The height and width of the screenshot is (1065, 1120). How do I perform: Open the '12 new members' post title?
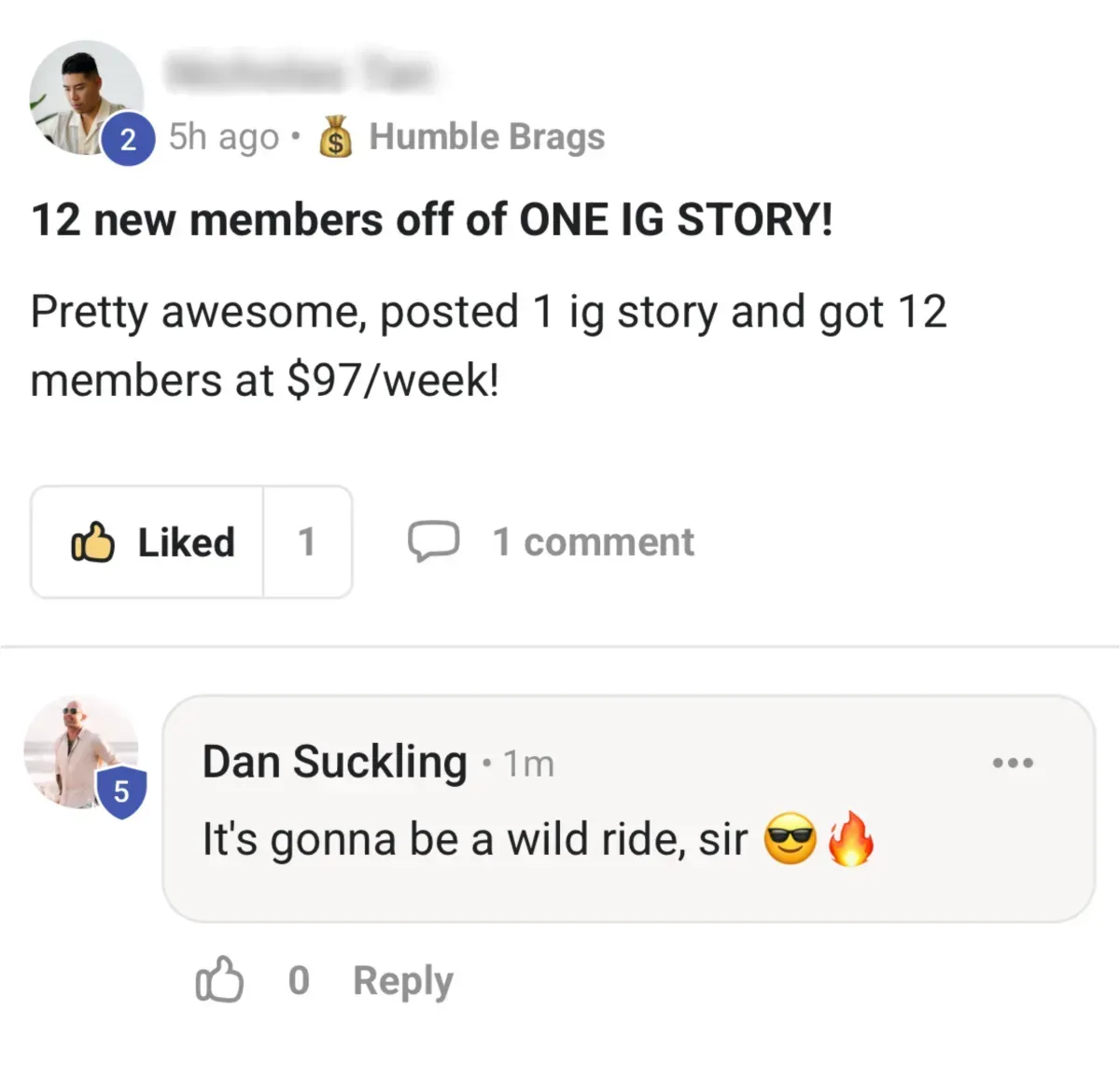(x=431, y=220)
